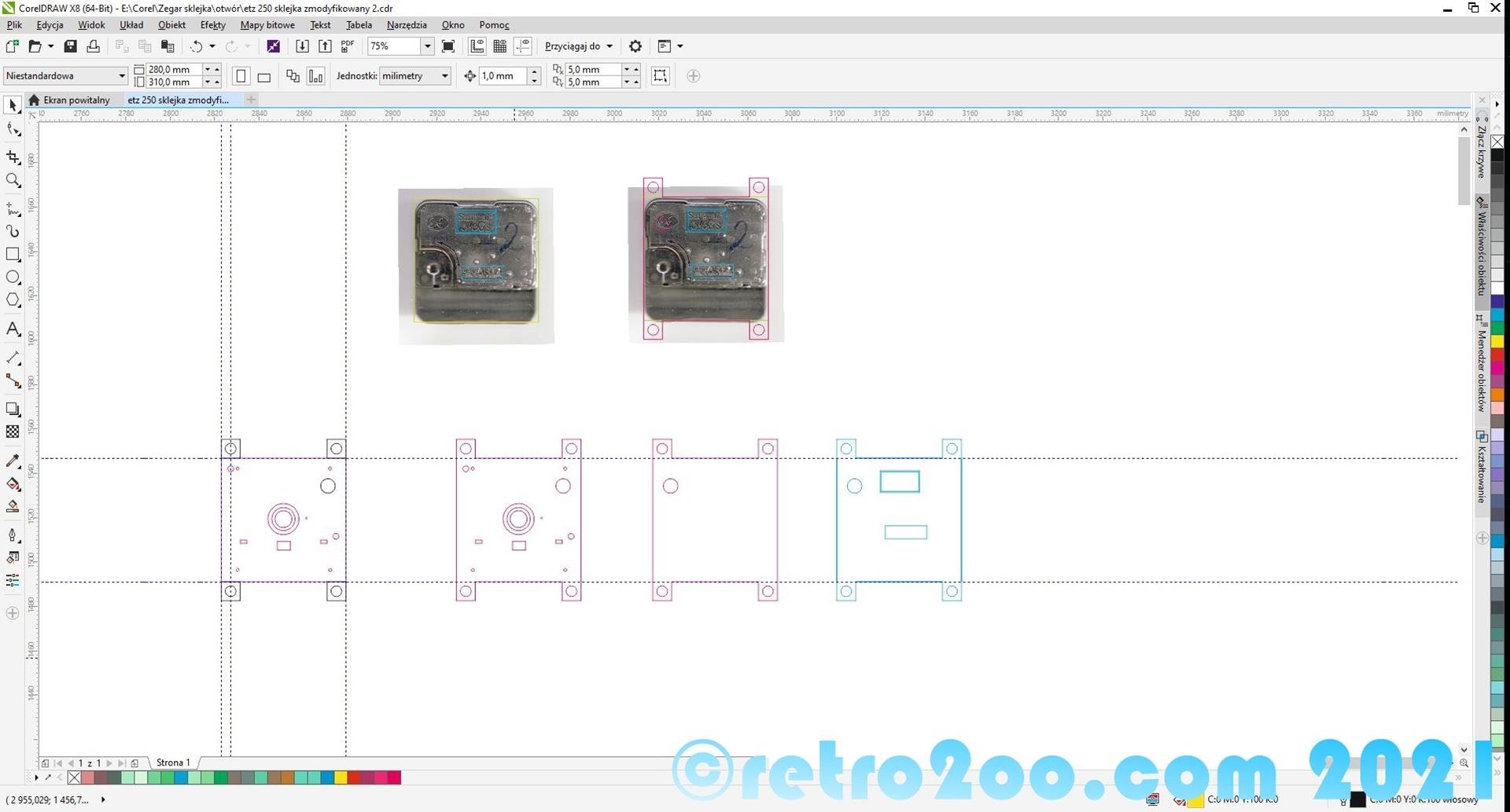Expand the Niestandardowa page size dropdown
Viewport: 1510px width, 812px height.
[121, 76]
